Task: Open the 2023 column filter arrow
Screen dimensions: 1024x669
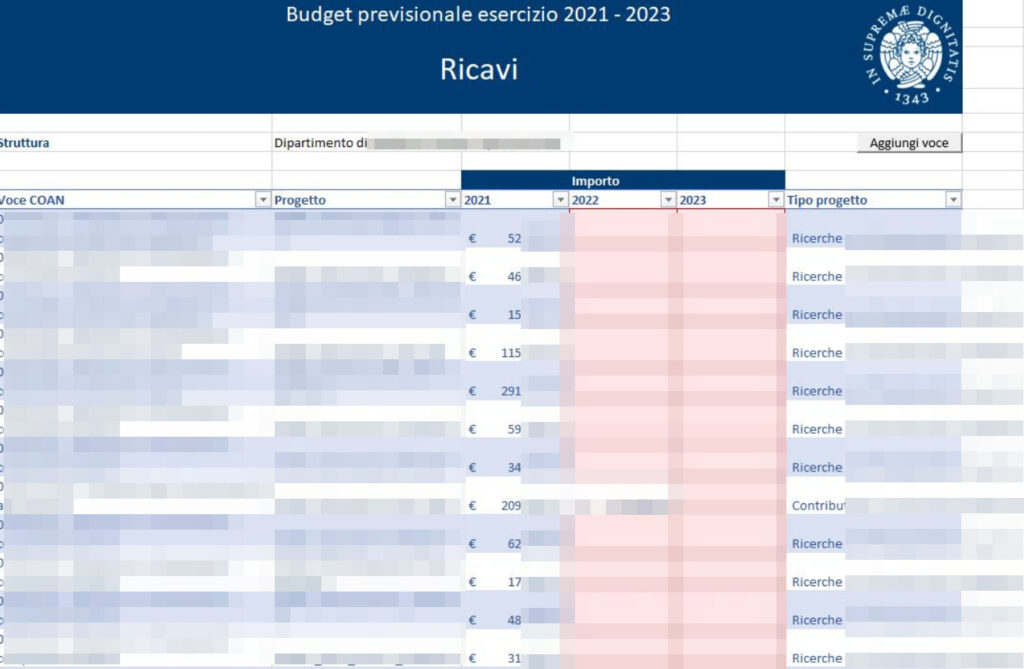Action: coord(775,200)
